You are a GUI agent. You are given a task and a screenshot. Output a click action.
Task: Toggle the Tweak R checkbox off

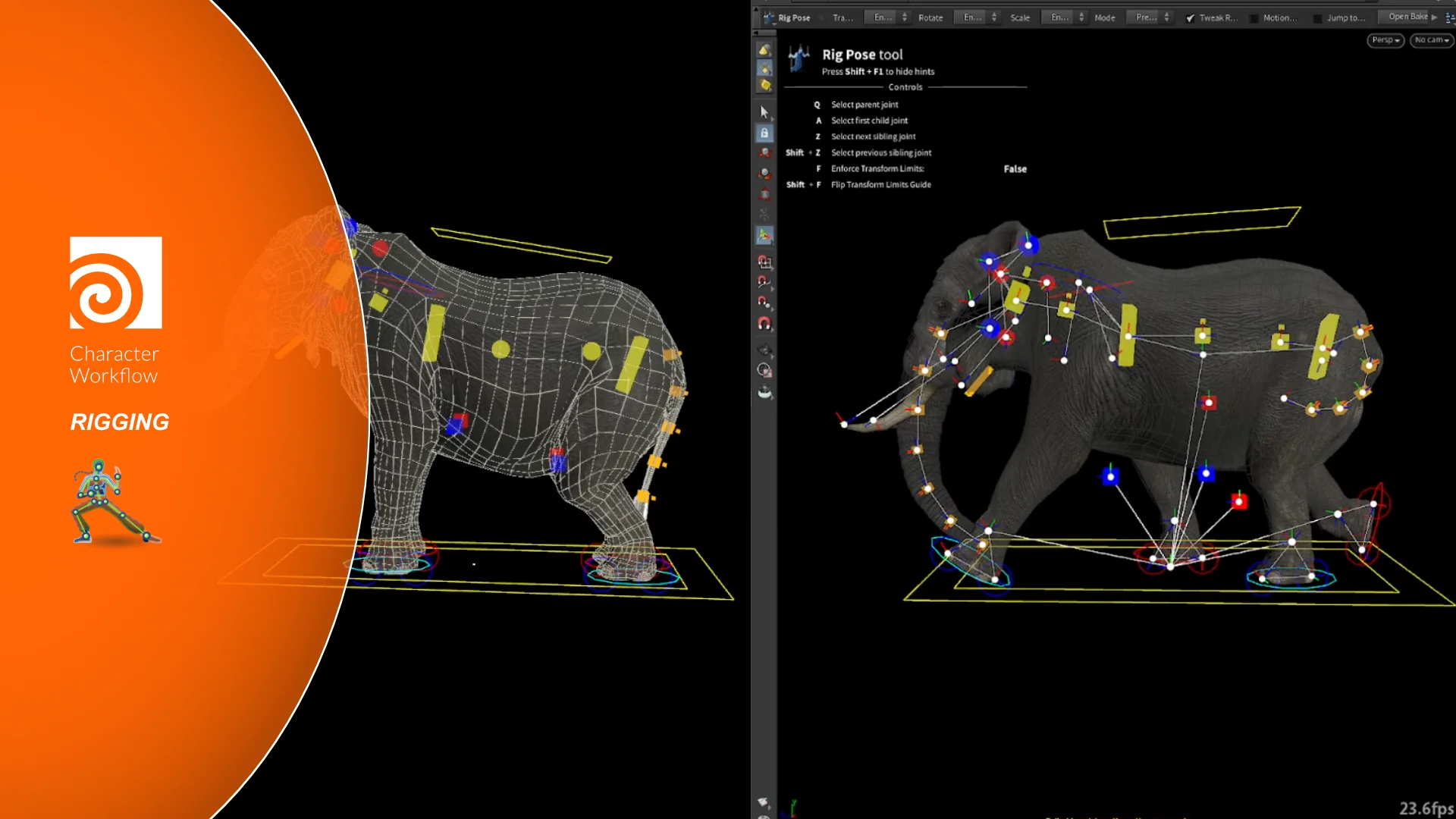pyautogui.click(x=1190, y=17)
